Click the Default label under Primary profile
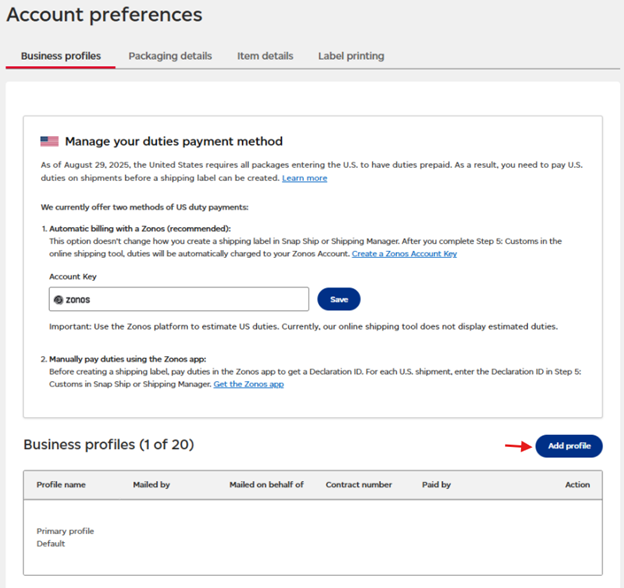The height and width of the screenshot is (588, 624). pos(51,544)
